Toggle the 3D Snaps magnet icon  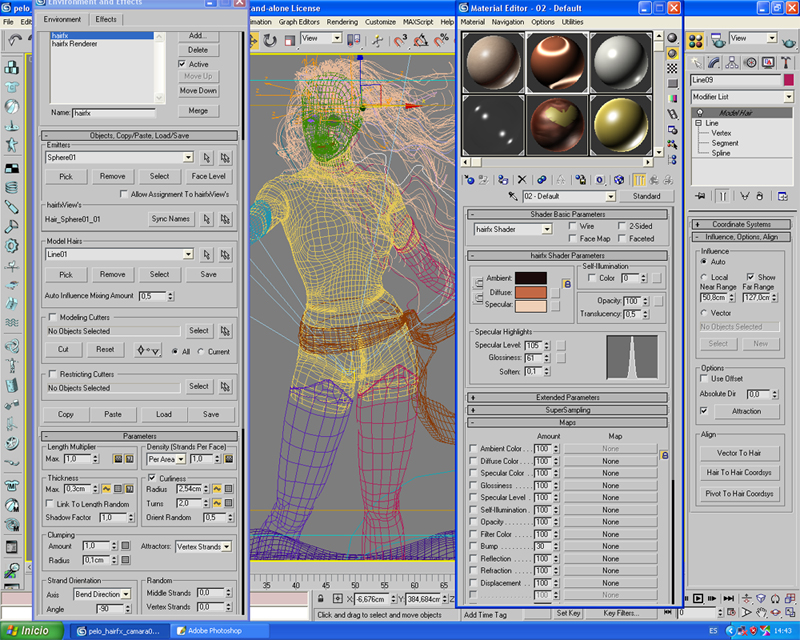pos(401,40)
